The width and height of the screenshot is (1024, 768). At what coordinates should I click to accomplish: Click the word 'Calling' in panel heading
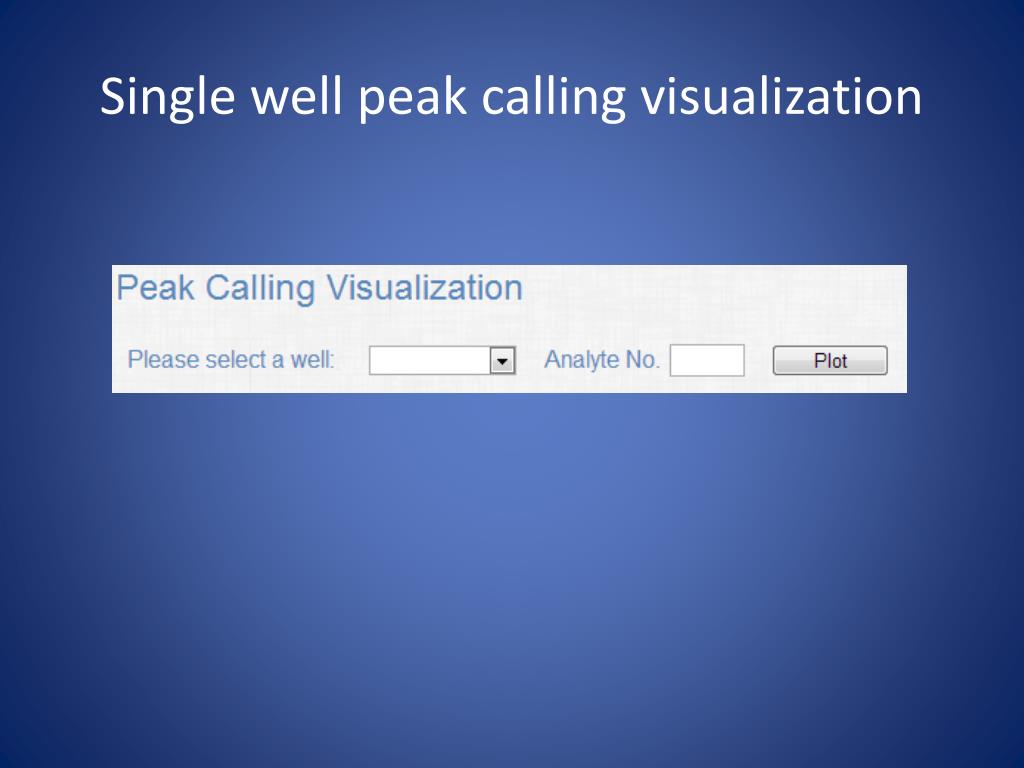(x=260, y=289)
